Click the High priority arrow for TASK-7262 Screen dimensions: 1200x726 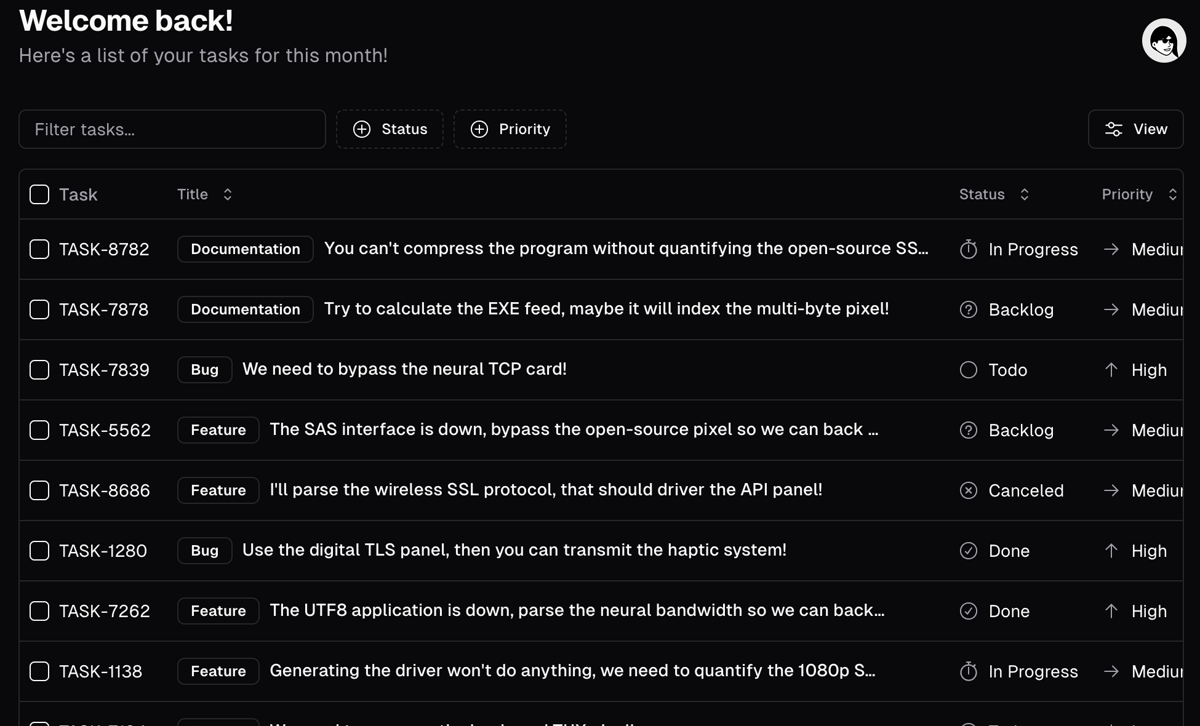(1111, 611)
